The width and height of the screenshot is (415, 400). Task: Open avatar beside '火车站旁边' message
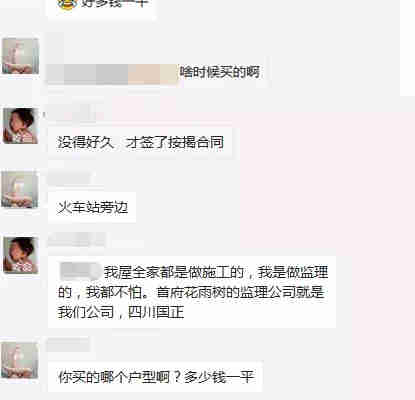(20, 190)
